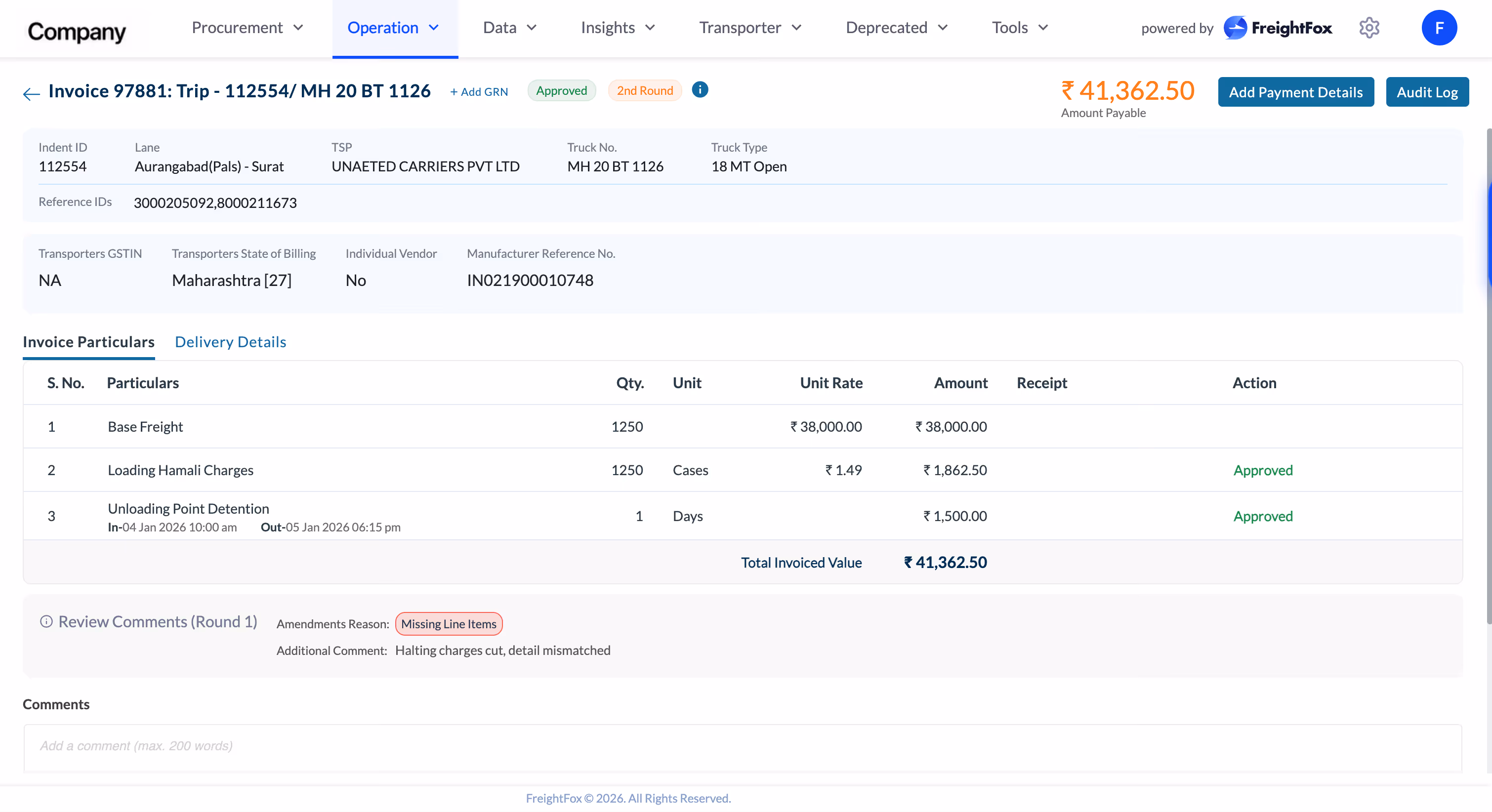This screenshot has height=812, width=1492.
Task: Click Approved in Loading Hamali Charges row
Action: tap(1263, 470)
